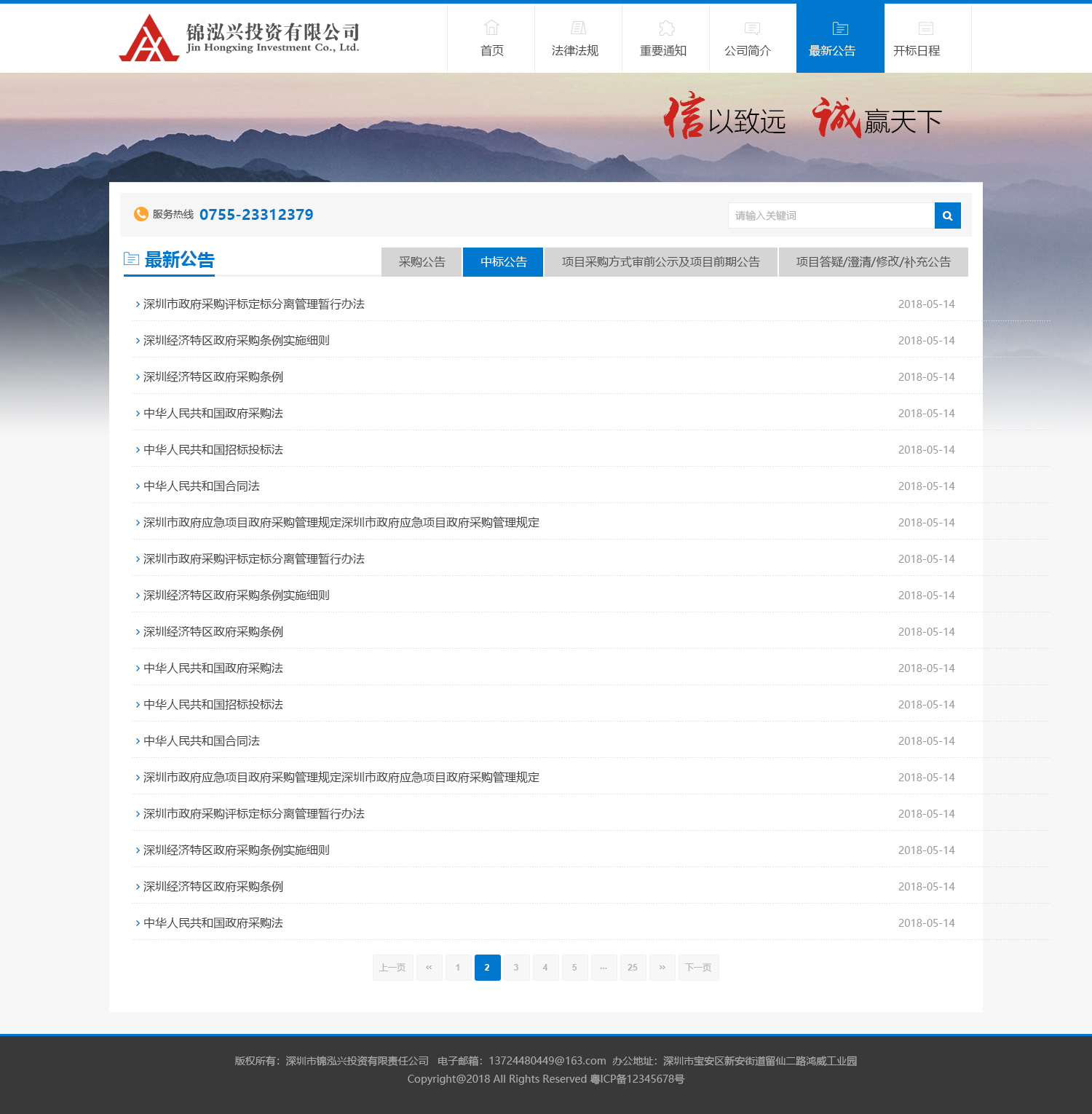Expand the 中华人民共和国合同法 entry arrow
The height and width of the screenshot is (1114, 1092).
click(137, 486)
